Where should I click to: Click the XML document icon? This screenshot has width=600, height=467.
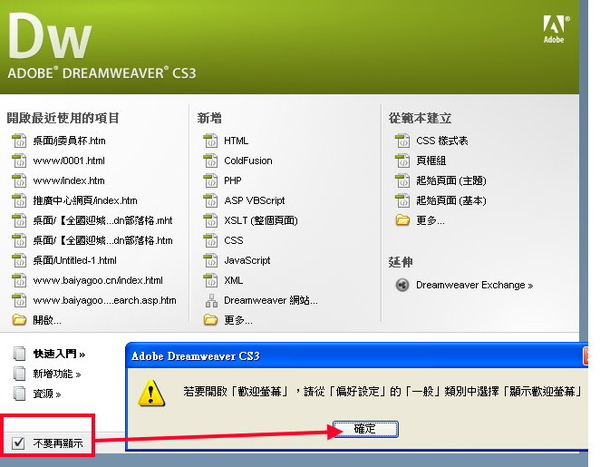coord(210,280)
